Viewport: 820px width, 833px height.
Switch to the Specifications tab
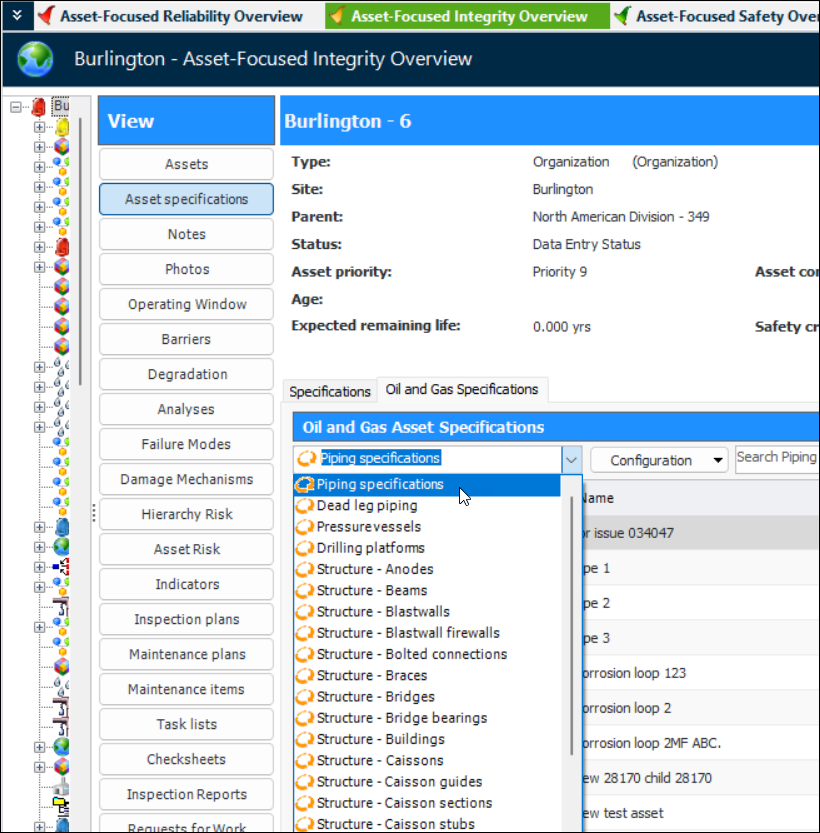(x=330, y=391)
